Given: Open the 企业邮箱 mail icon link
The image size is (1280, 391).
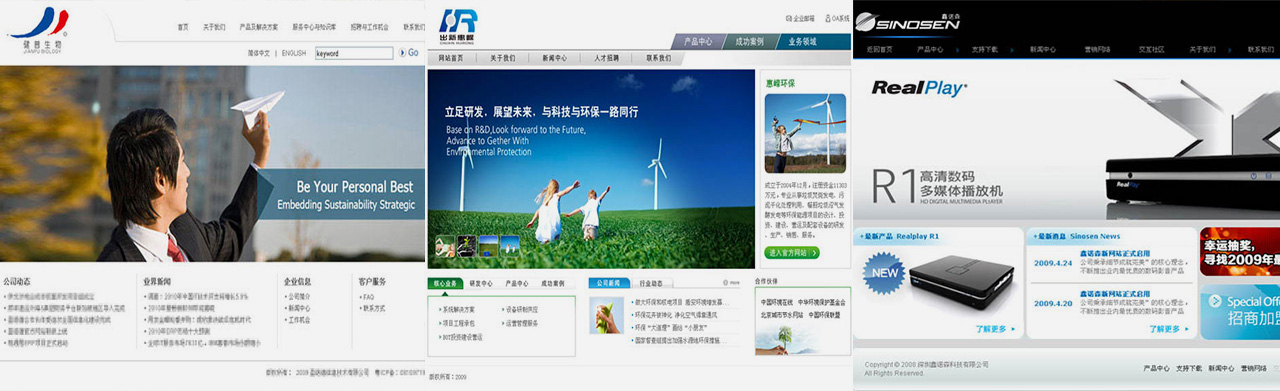Looking at the screenshot, I should click(x=800, y=18).
